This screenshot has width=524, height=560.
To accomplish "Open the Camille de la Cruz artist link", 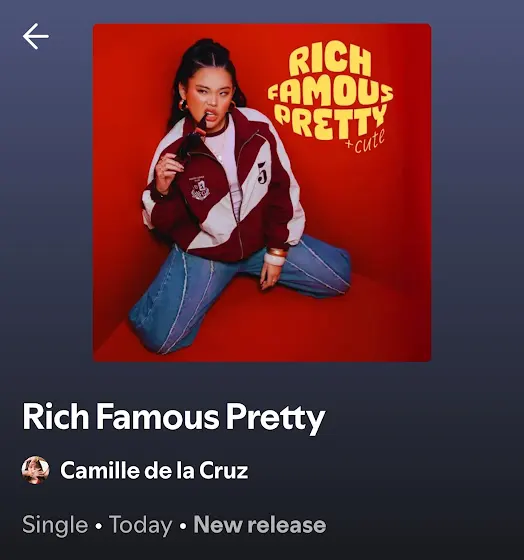I will pyautogui.click(x=154, y=470).
